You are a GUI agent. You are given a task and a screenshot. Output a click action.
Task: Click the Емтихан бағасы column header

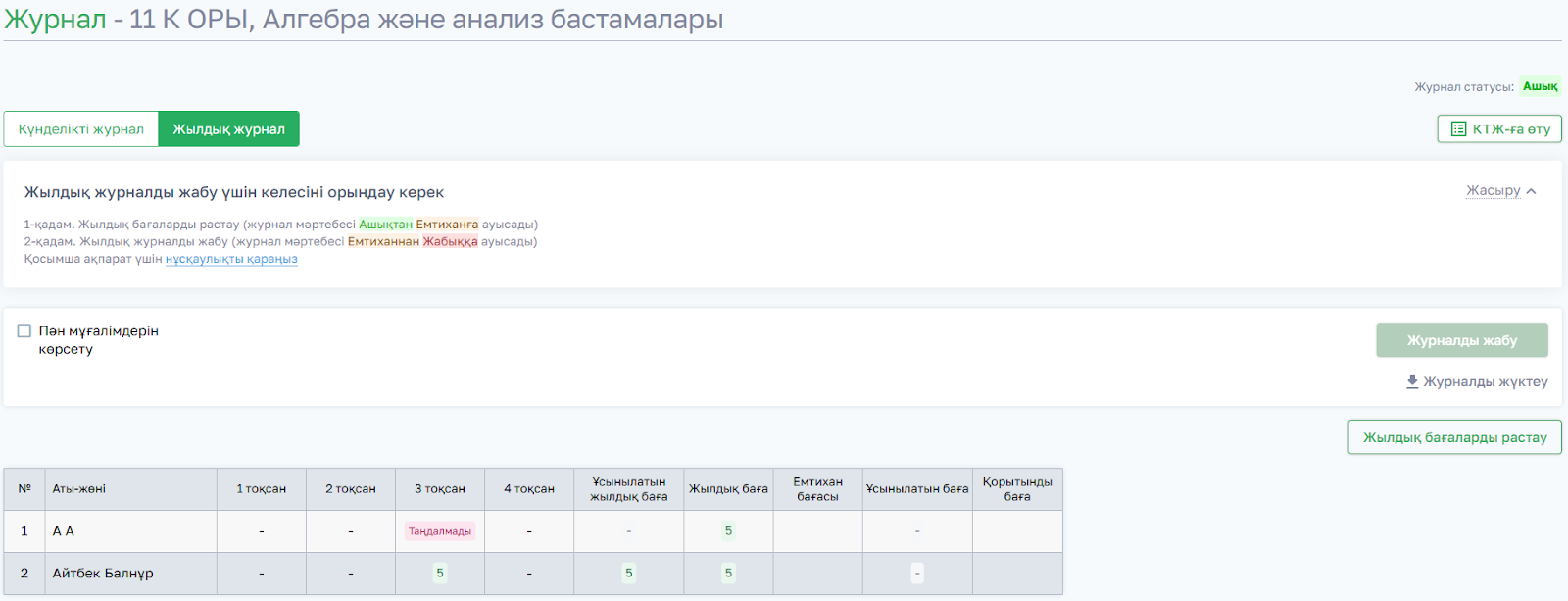[818, 488]
